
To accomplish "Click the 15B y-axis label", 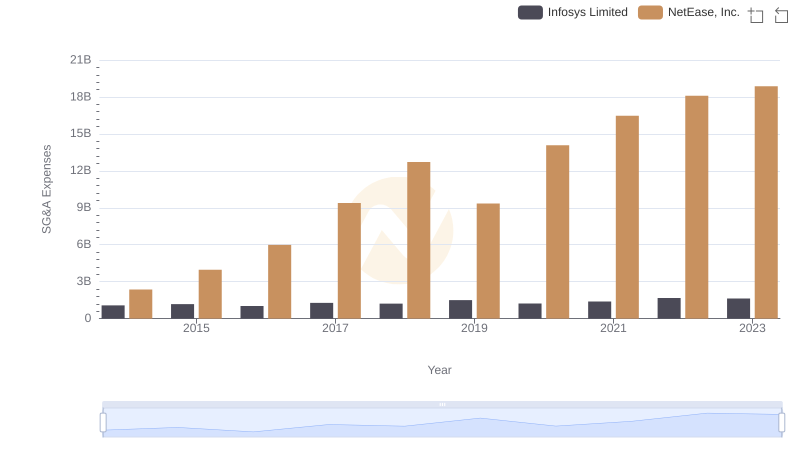I will tap(81, 134).
